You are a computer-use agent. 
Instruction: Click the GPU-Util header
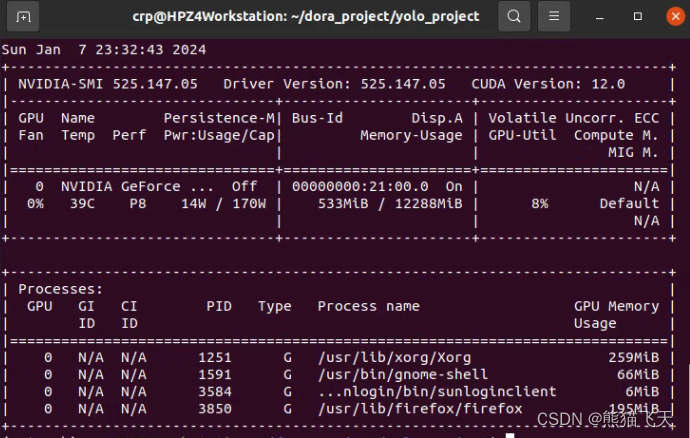pyautogui.click(x=522, y=135)
